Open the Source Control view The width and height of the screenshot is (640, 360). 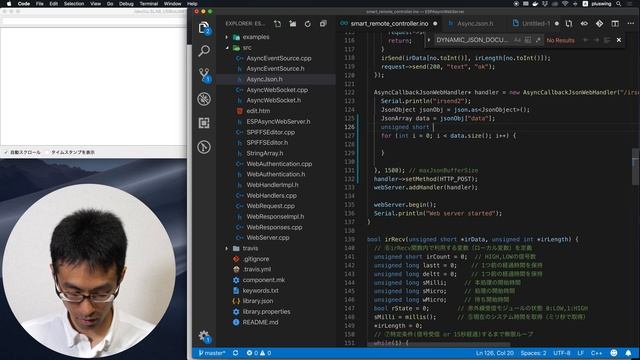(204, 75)
